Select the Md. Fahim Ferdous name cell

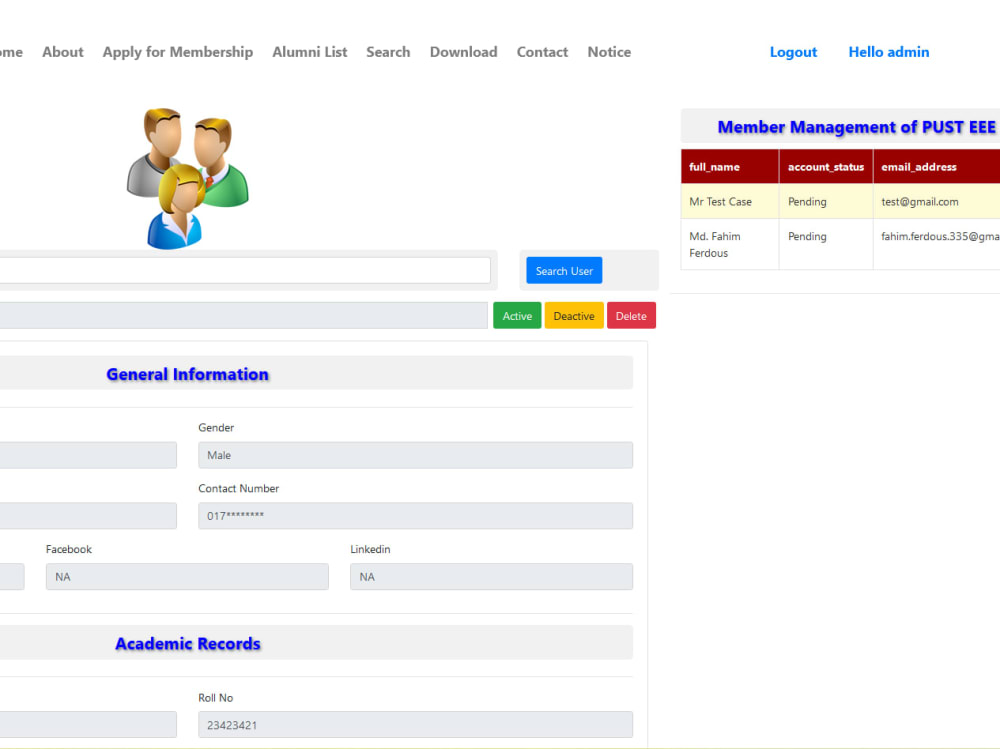(x=730, y=244)
